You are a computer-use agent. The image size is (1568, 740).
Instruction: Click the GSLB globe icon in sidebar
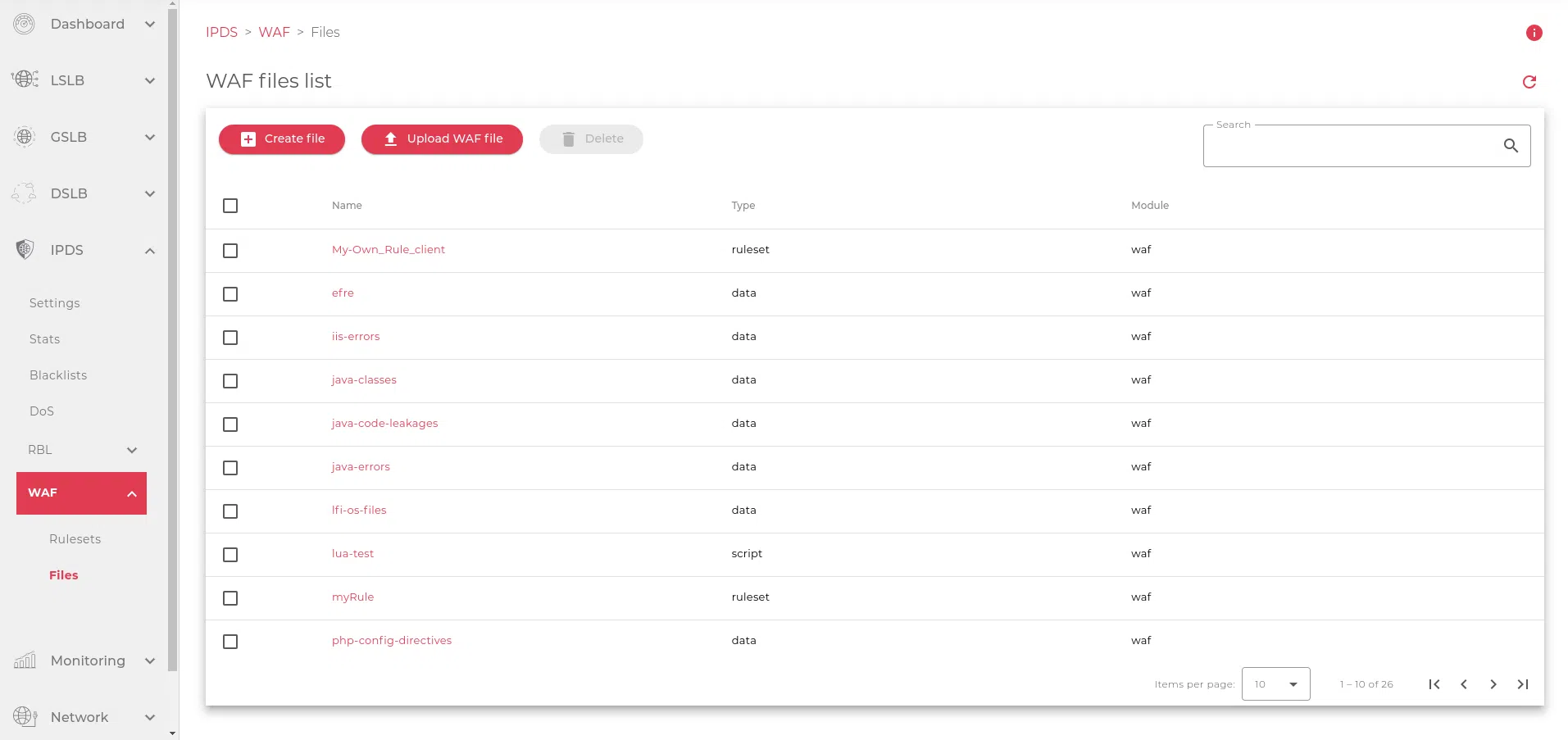coord(25,137)
